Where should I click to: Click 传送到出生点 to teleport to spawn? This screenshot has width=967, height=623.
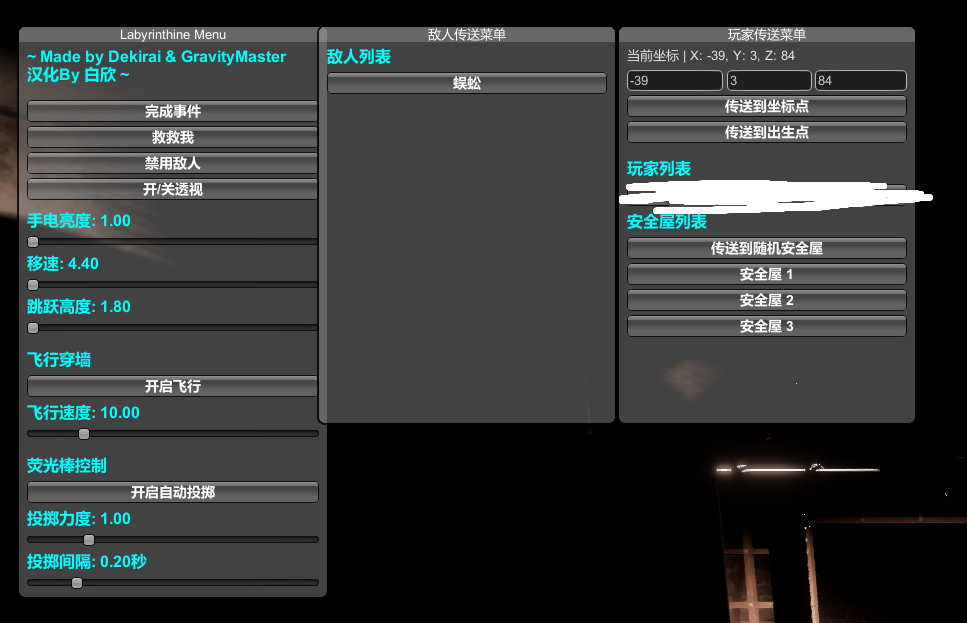(766, 132)
